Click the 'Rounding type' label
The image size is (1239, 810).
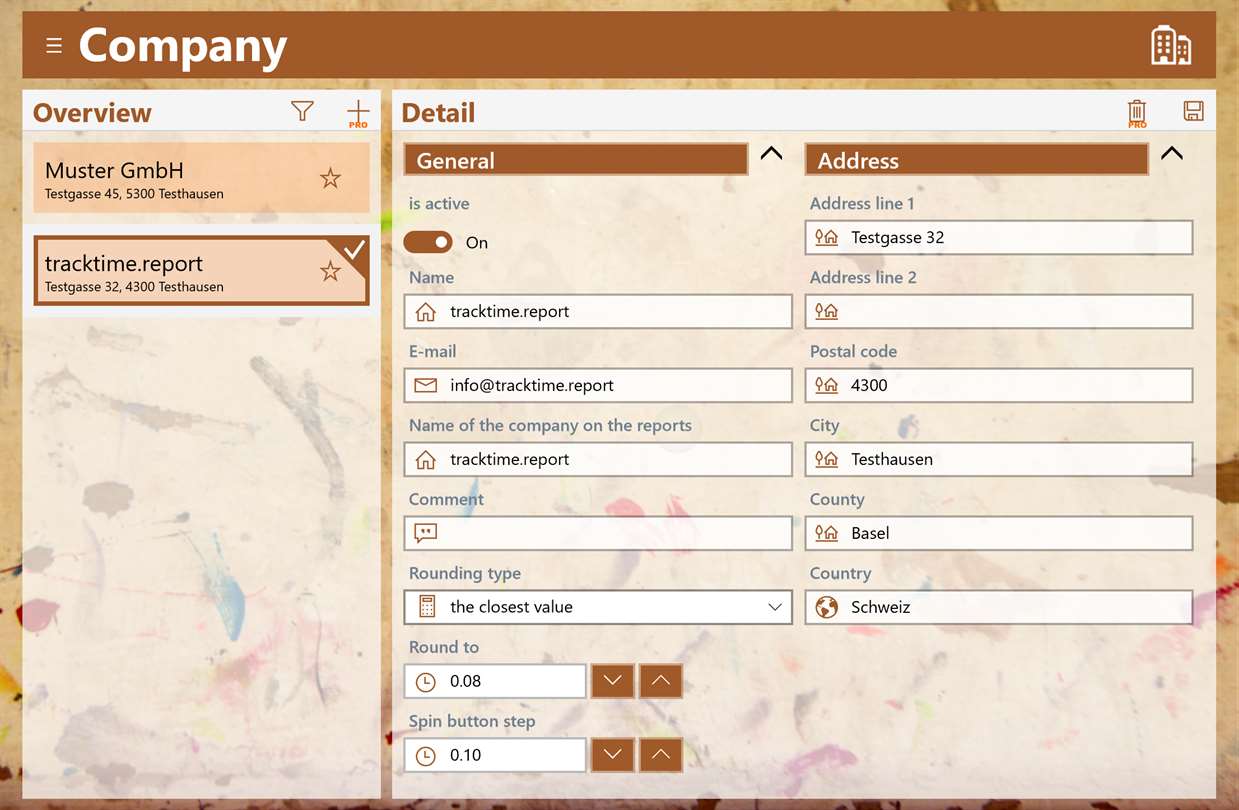pos(465,574)
